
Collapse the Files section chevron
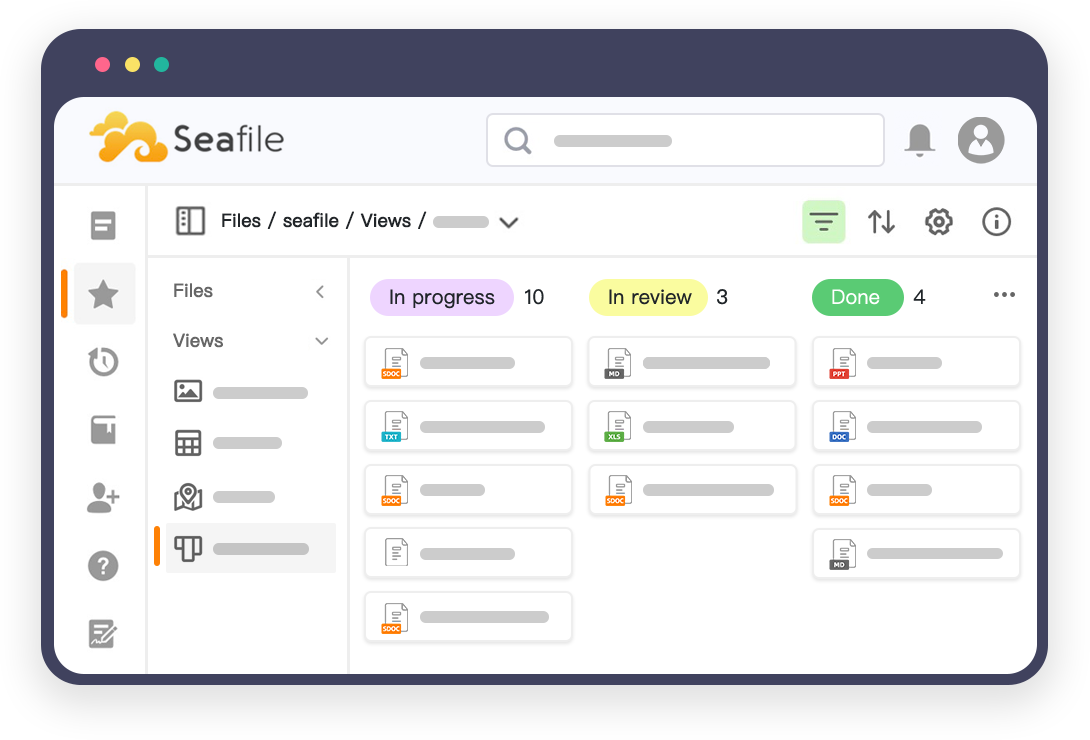[320, 292]
